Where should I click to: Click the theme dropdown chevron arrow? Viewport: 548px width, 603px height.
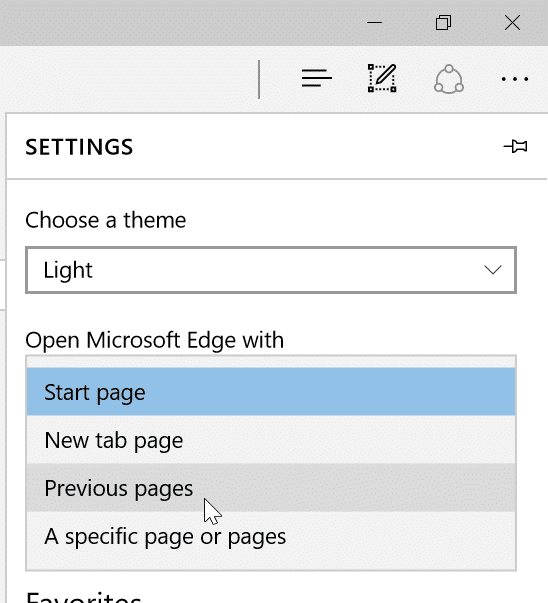point(493,270)
